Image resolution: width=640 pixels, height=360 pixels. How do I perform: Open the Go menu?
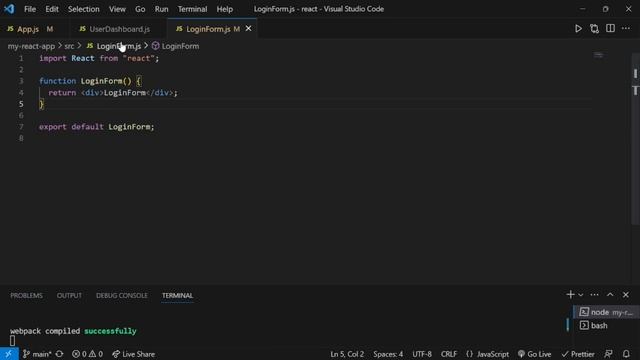tap(140, 9)
